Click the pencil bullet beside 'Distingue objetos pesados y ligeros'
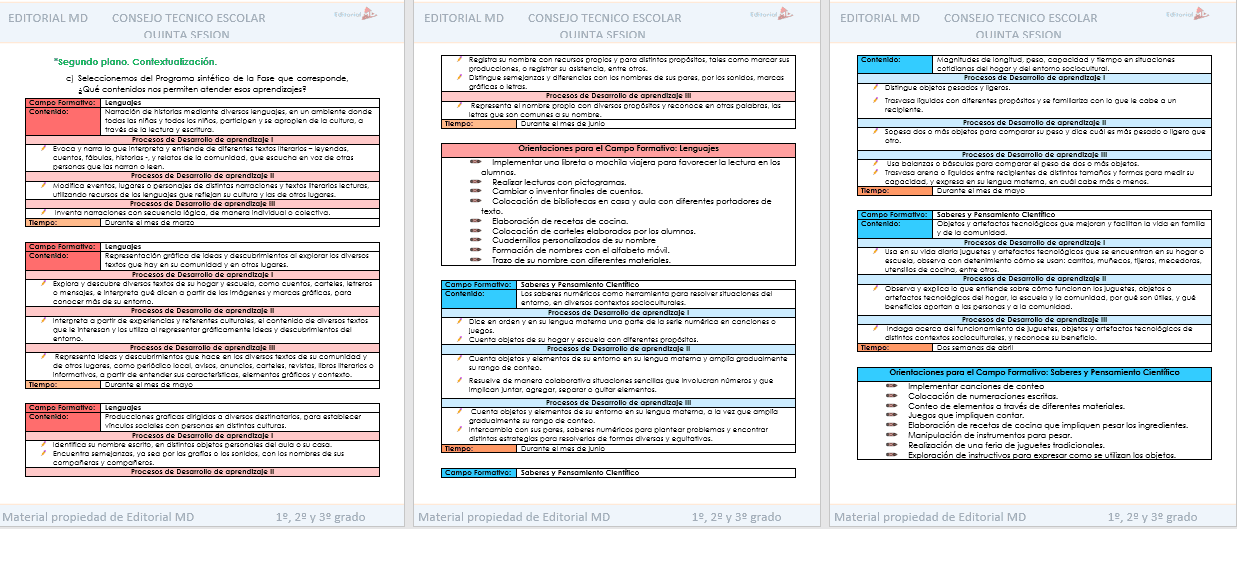This screenshot has height=563, width=1237. pyautogui.click(x=876, y=88)
